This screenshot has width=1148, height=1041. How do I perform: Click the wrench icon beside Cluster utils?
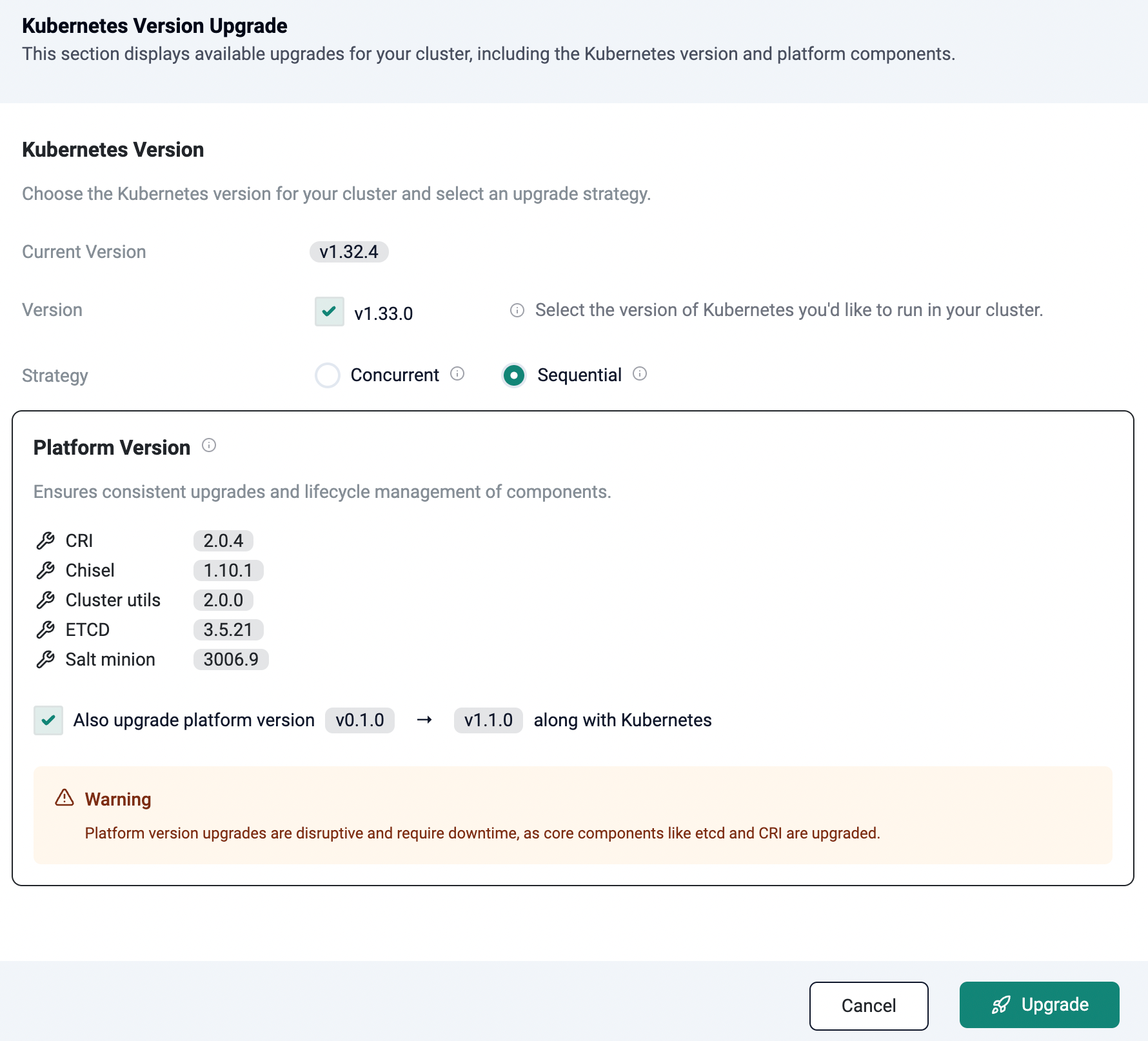[46, 600]
